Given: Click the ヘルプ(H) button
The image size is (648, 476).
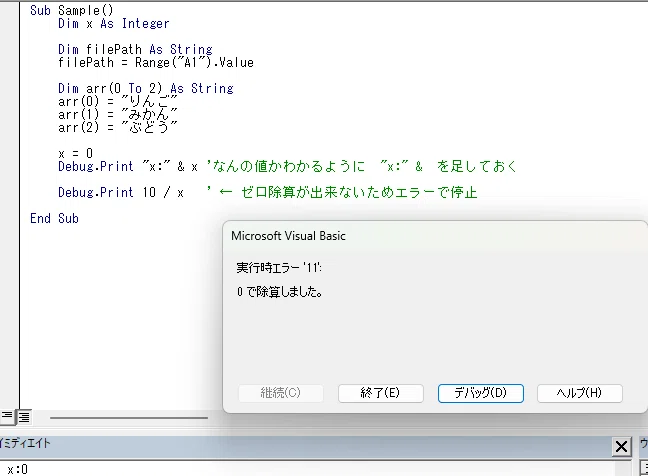Looking at the screenshot, I should pyautogui.click(x=579, y=393).
